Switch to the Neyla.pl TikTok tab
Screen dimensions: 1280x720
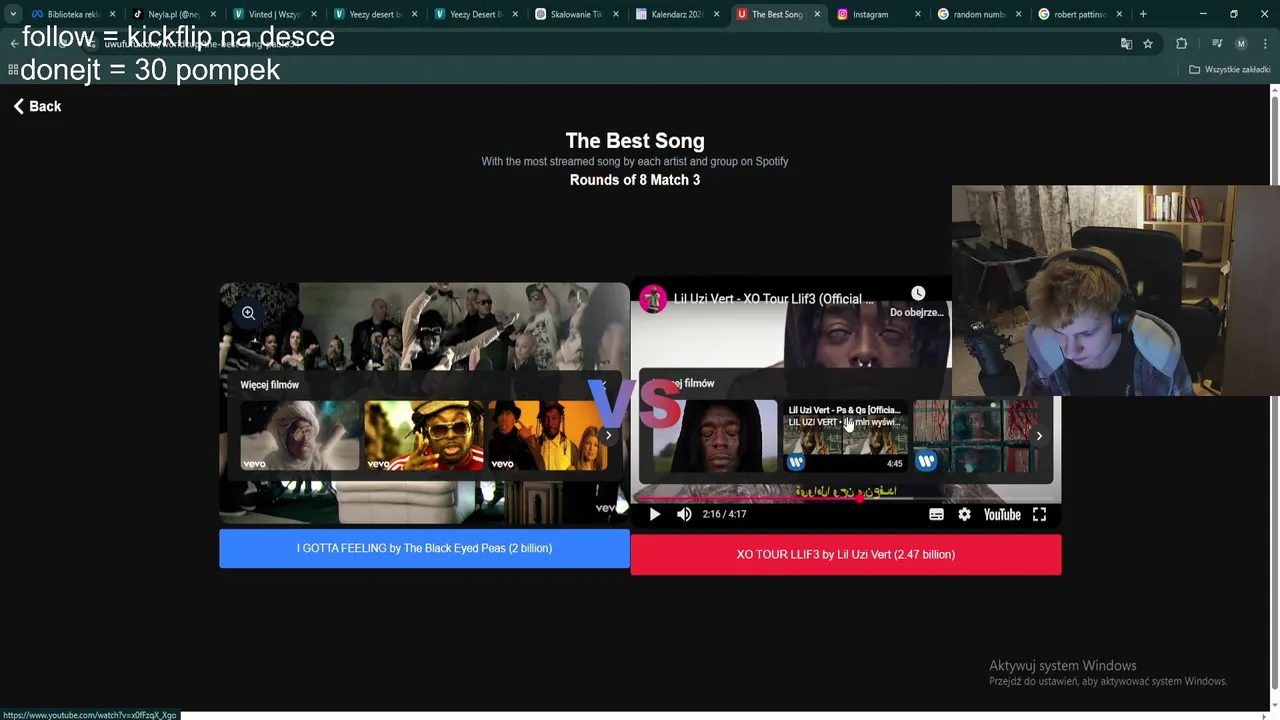pos(174,14)
